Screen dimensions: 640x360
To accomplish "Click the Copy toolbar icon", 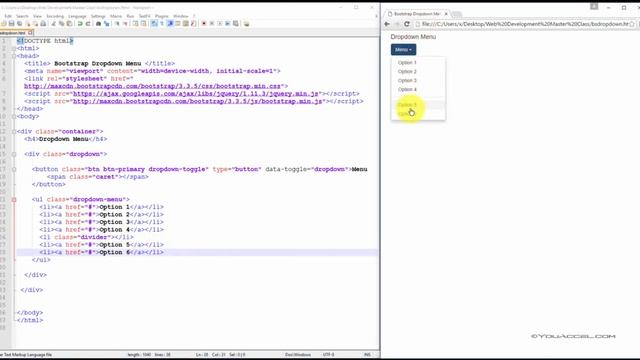I will (61, 24).
